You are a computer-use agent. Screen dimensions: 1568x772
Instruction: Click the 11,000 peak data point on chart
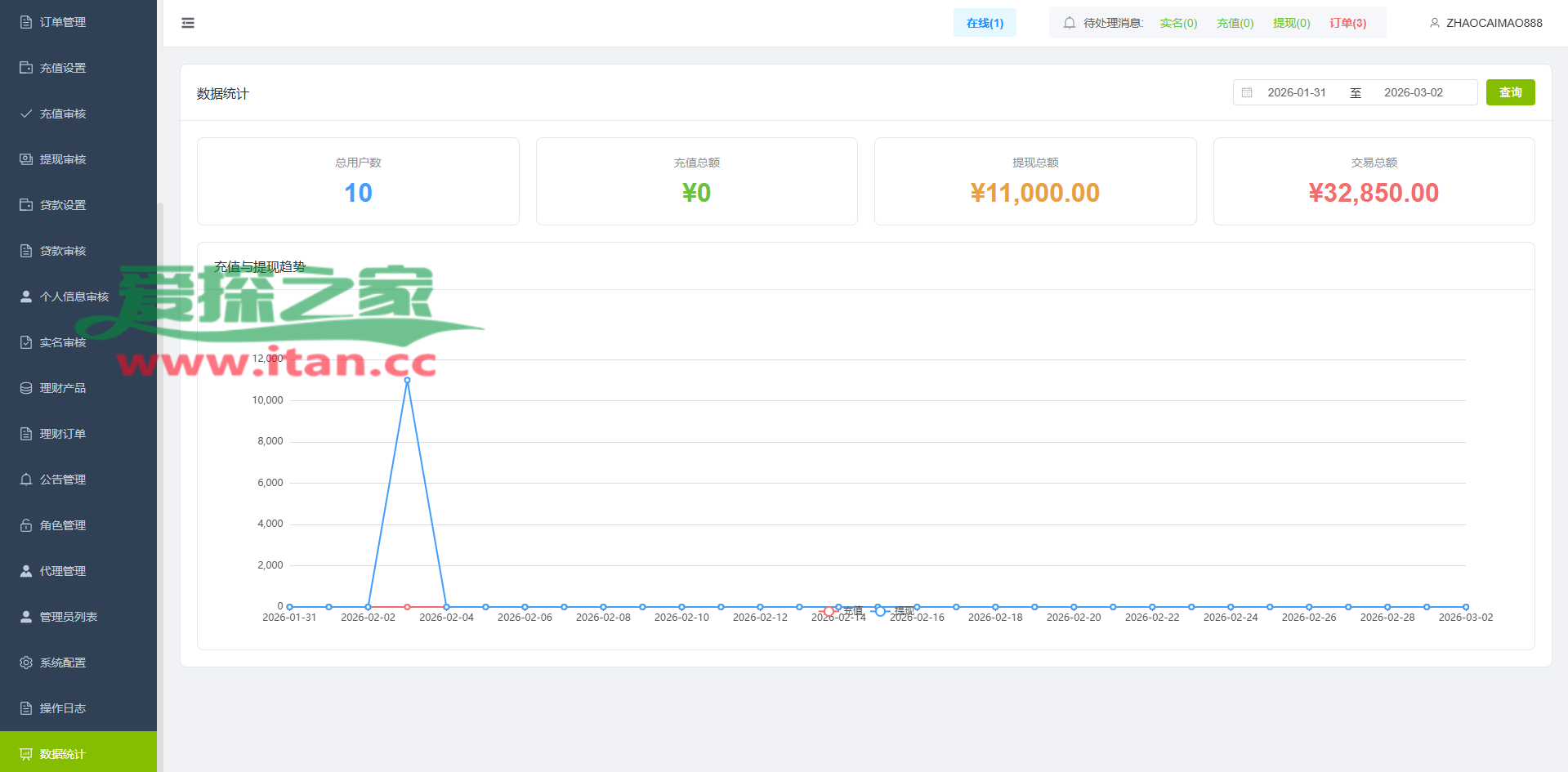407,380
